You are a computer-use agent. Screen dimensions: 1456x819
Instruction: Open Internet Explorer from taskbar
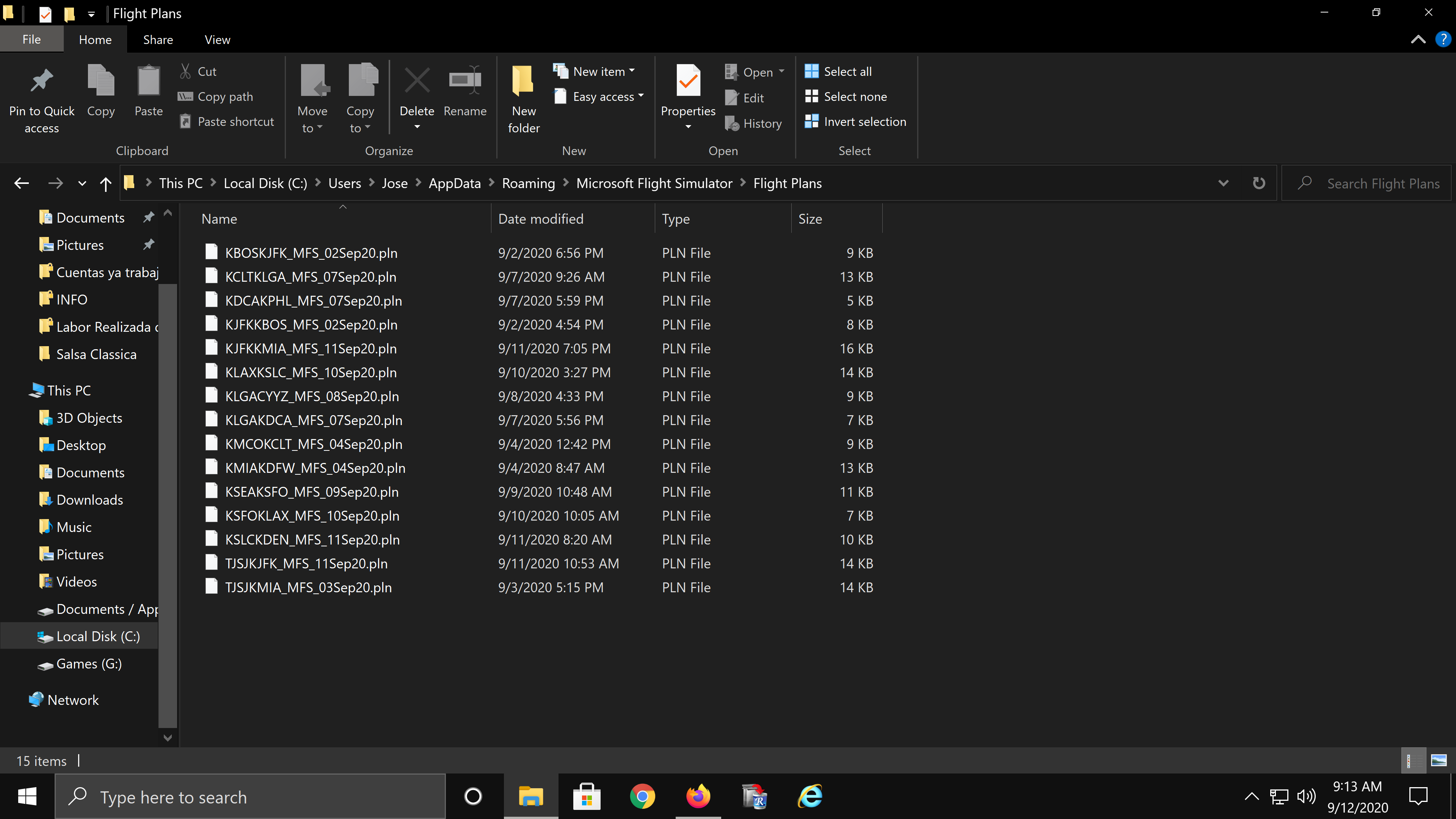coord(810,796)
